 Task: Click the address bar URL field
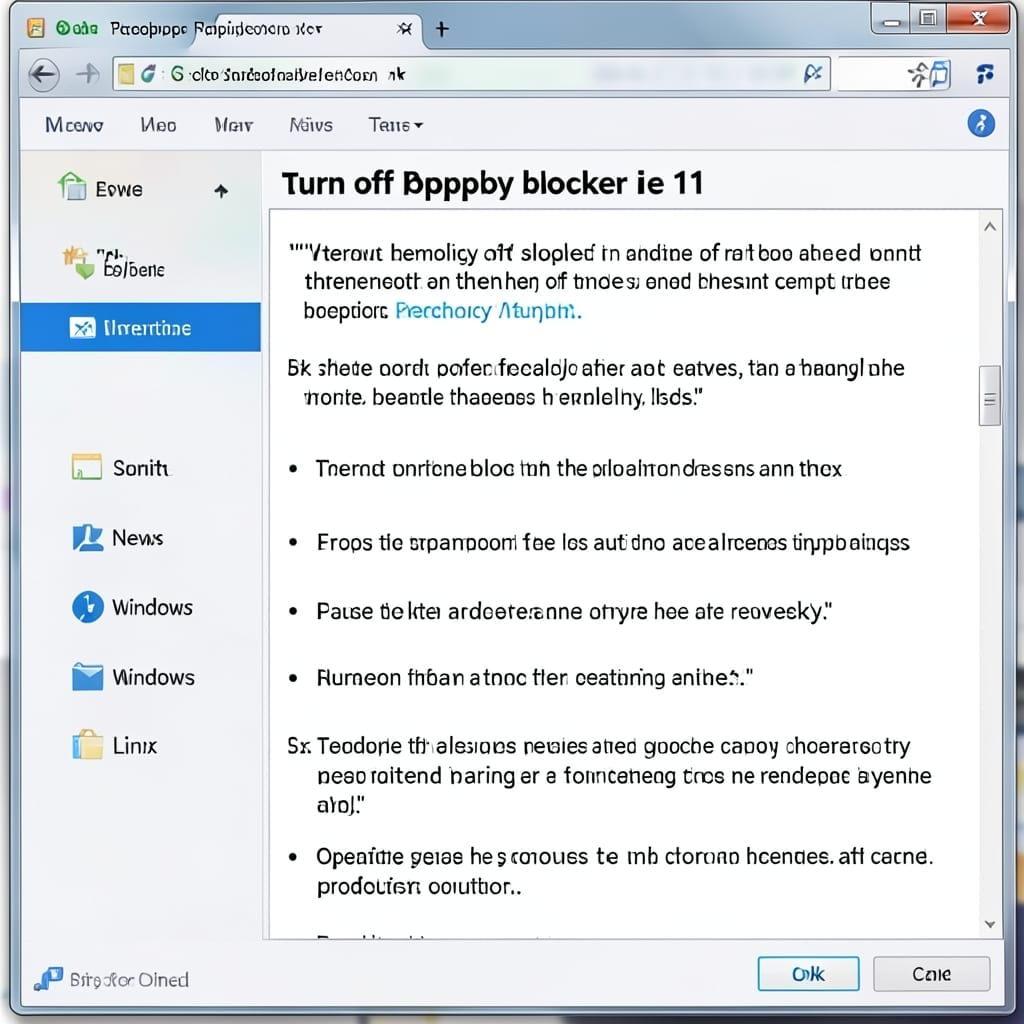pyautogui.click(x=472, y=74)
